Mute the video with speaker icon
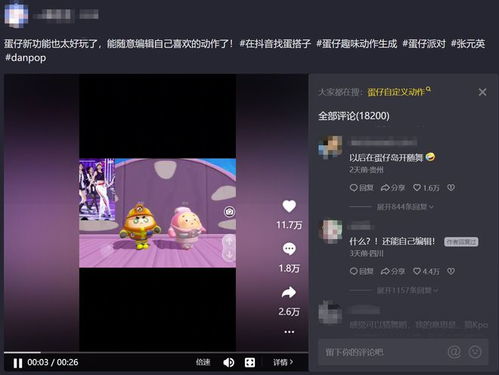499x375 pixels. point(229,362)
